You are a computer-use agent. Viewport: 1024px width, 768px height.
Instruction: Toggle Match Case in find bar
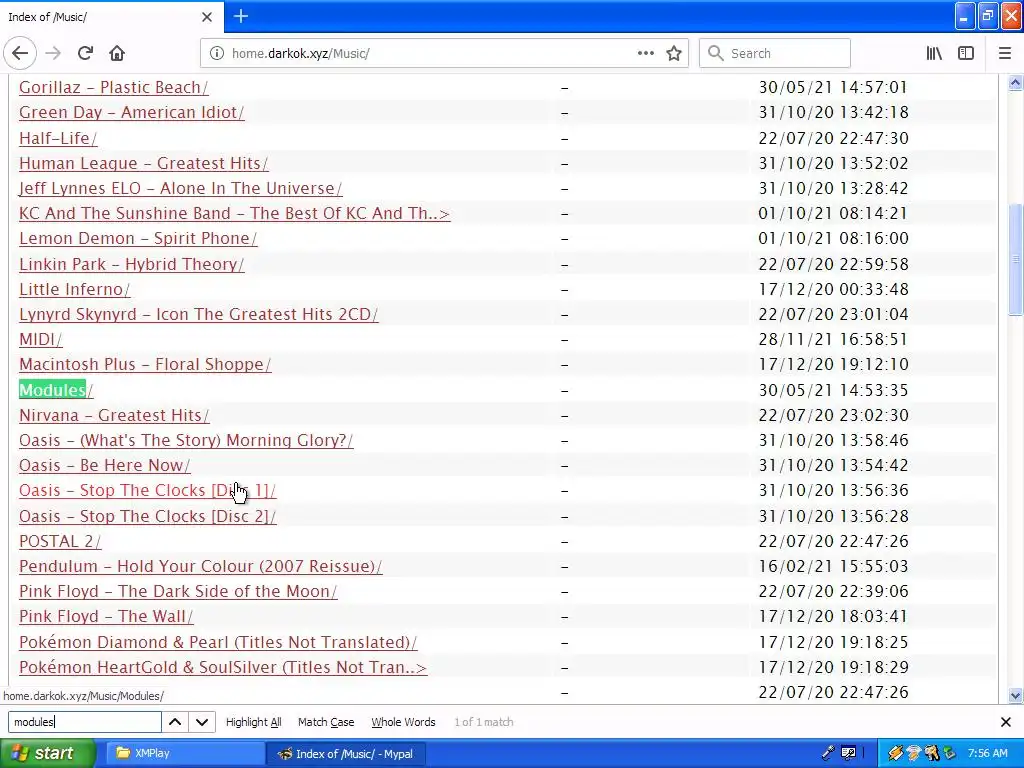(326, 722)
